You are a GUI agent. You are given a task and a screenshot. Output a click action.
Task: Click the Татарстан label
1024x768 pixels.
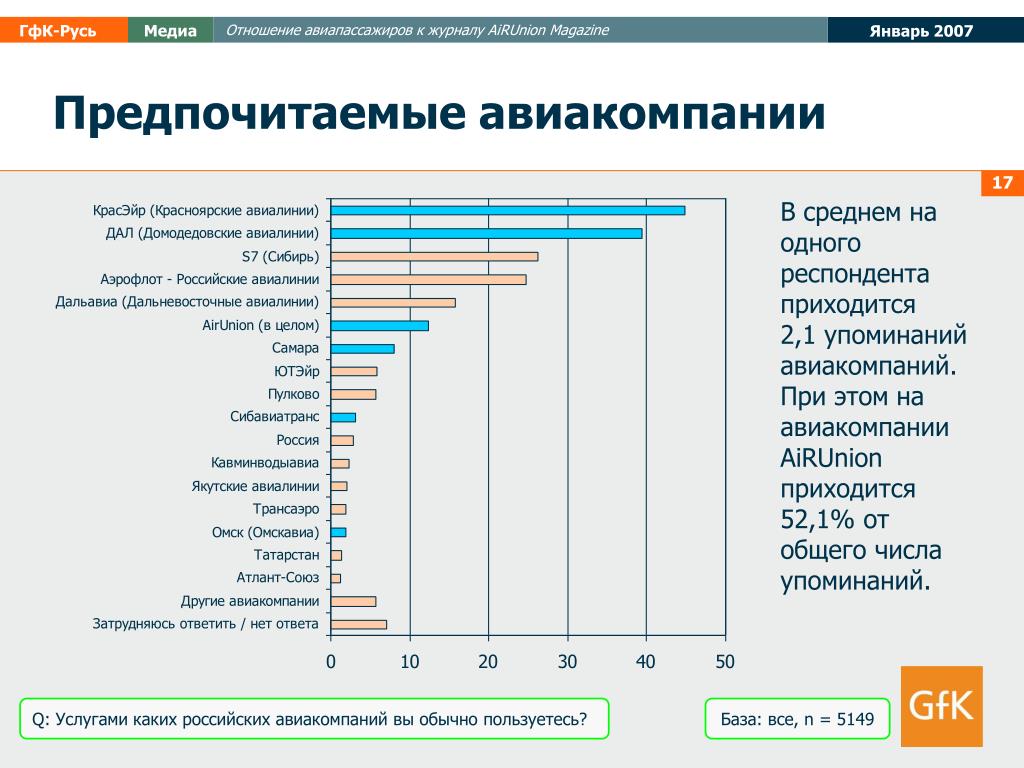point(287,555)
